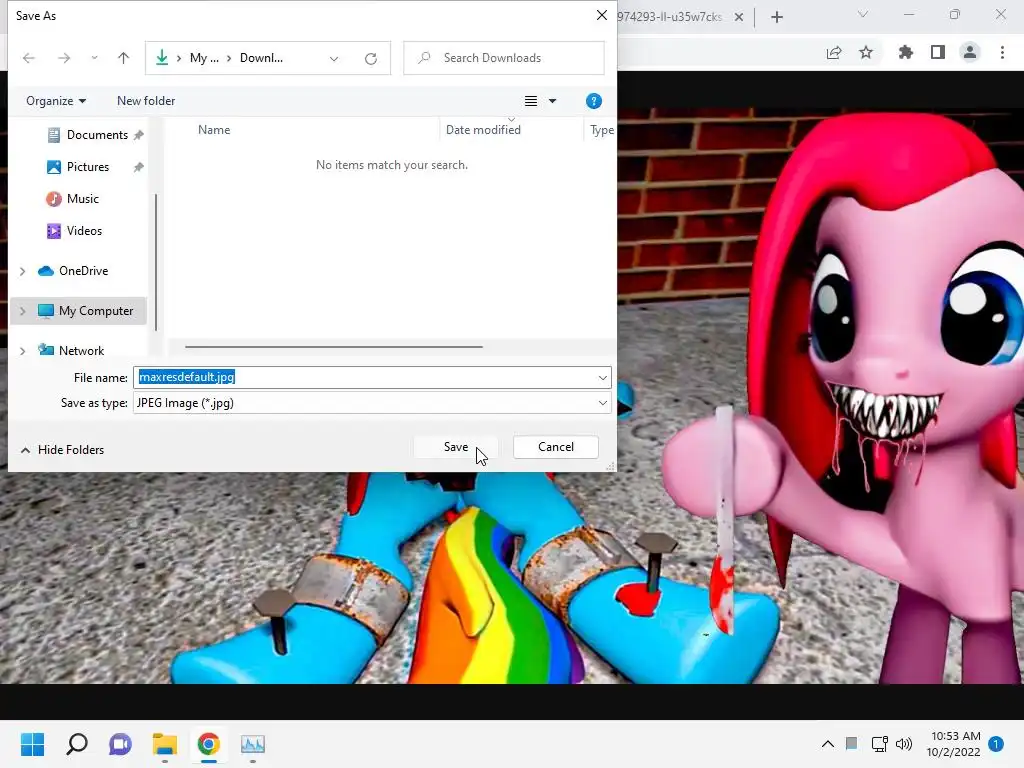Image resolution: width=1024 pixels, height=768 pixels.
Task: Select the 'My ...' breadcrumb segment
Action: (204, 58)
